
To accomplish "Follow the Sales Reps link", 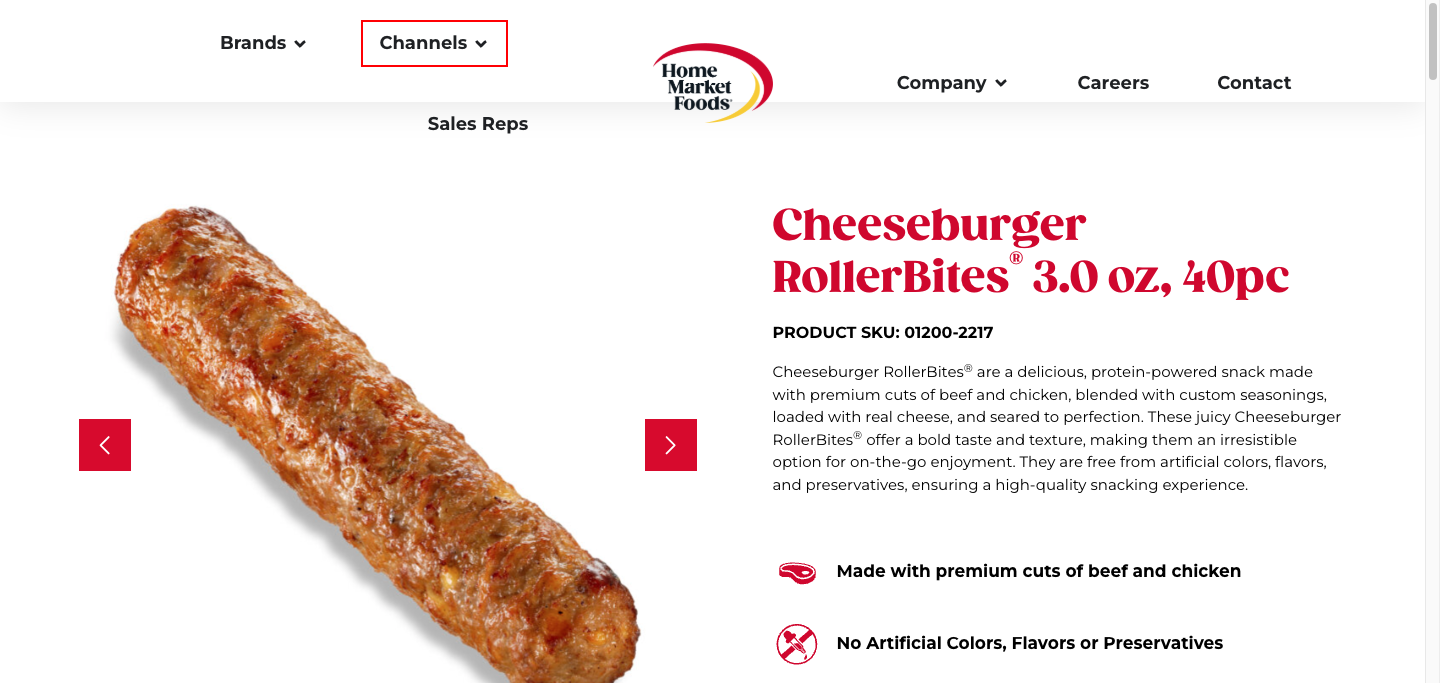I will click(478, 124).
